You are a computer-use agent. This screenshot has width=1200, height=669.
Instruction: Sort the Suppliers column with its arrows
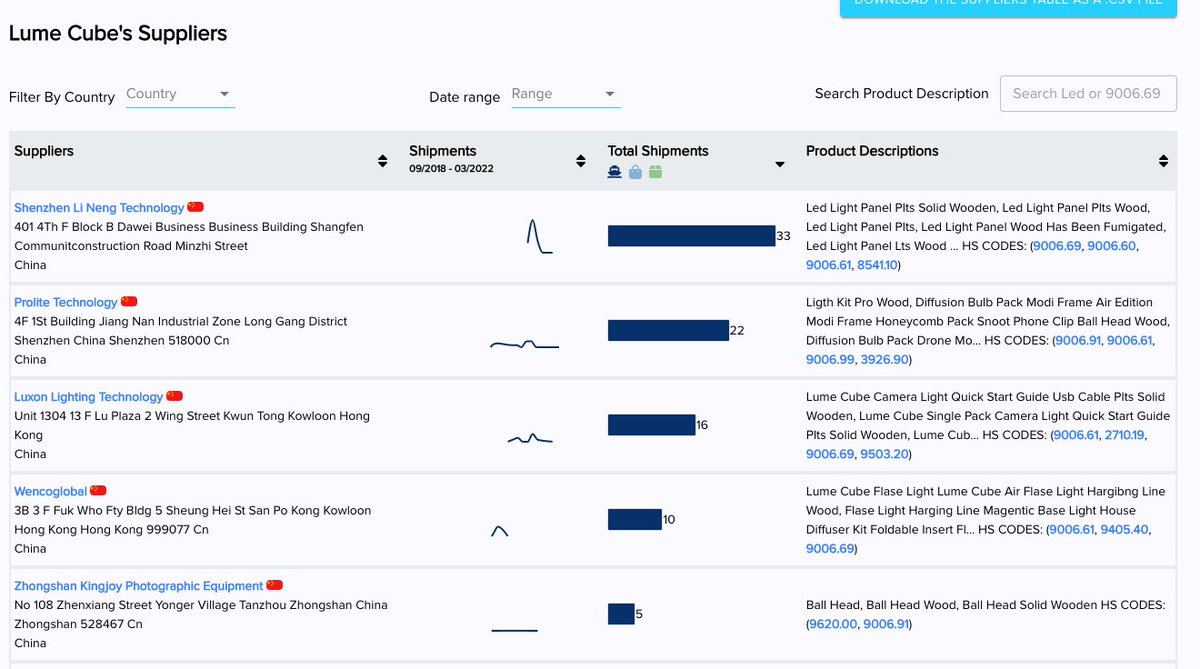tap(382, 161)
